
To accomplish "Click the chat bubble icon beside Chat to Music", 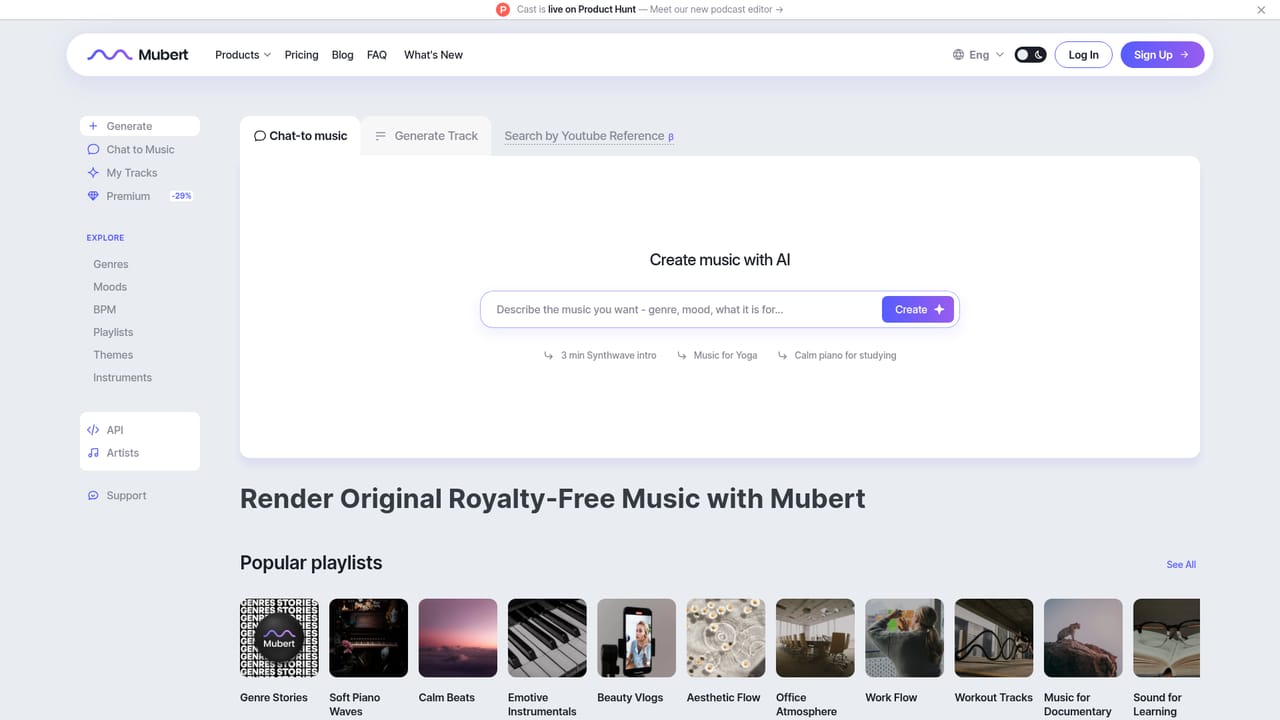I will (93, 149).
